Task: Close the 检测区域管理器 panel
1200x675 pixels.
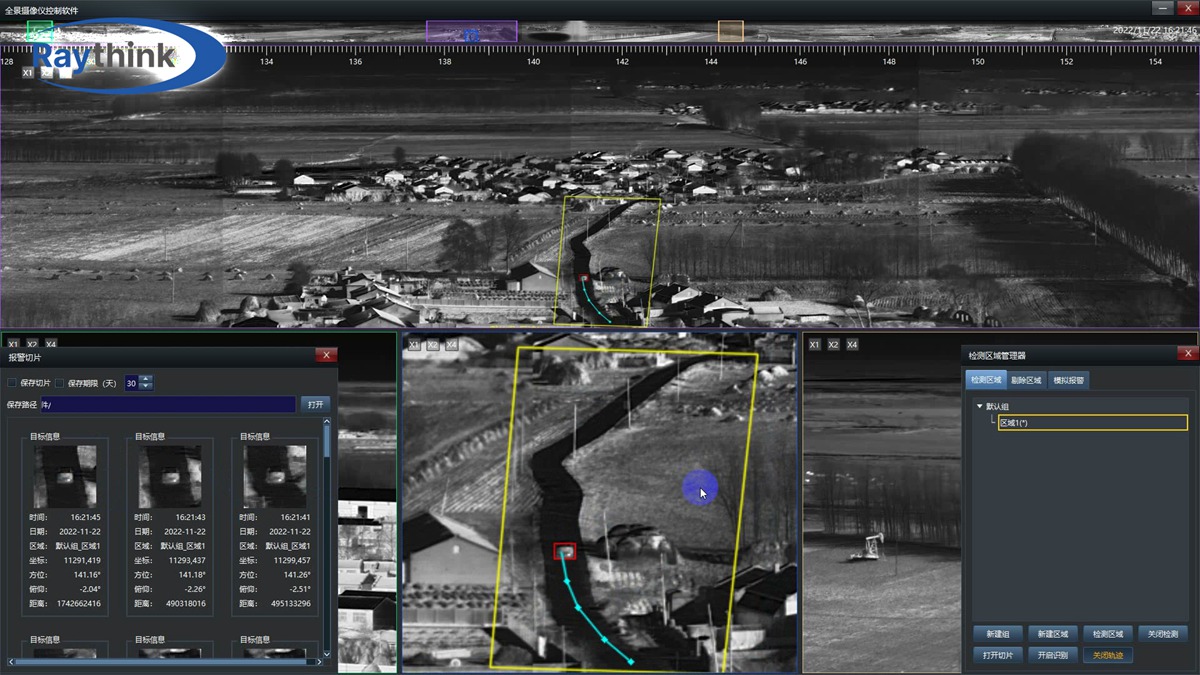Action: click(x=1187, y=354)
